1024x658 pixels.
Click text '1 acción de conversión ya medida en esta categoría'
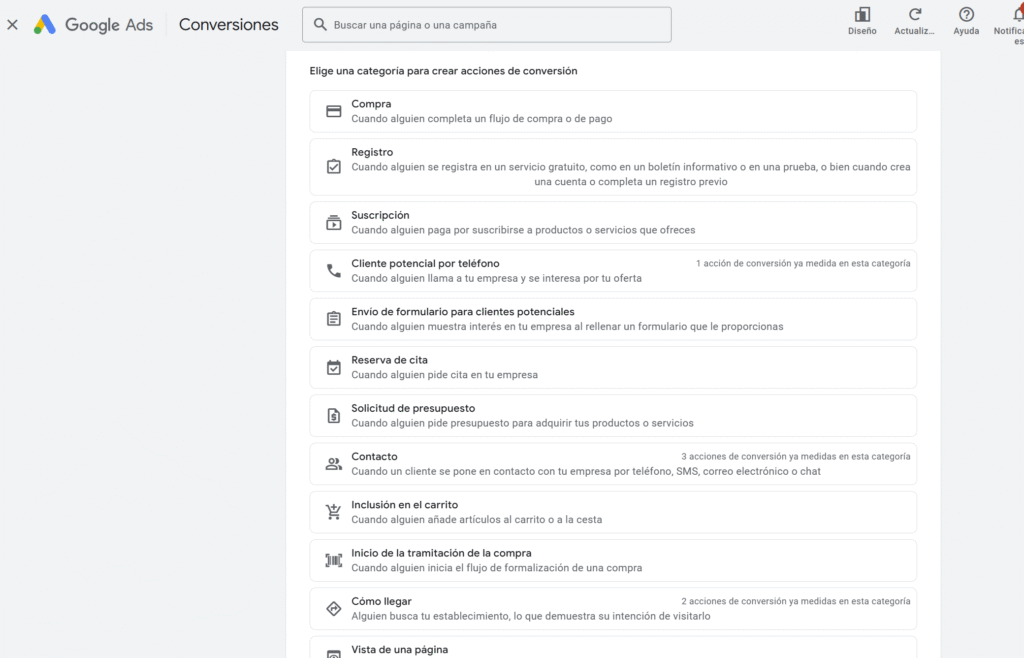[803, 263]
